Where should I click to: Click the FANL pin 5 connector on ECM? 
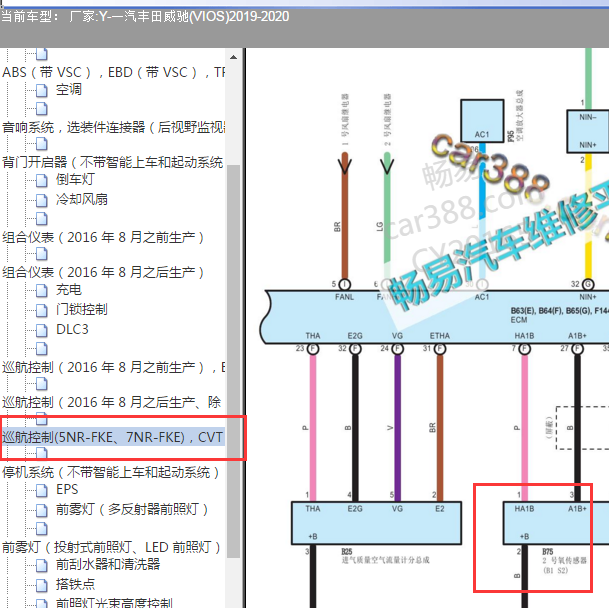(345, 284)
